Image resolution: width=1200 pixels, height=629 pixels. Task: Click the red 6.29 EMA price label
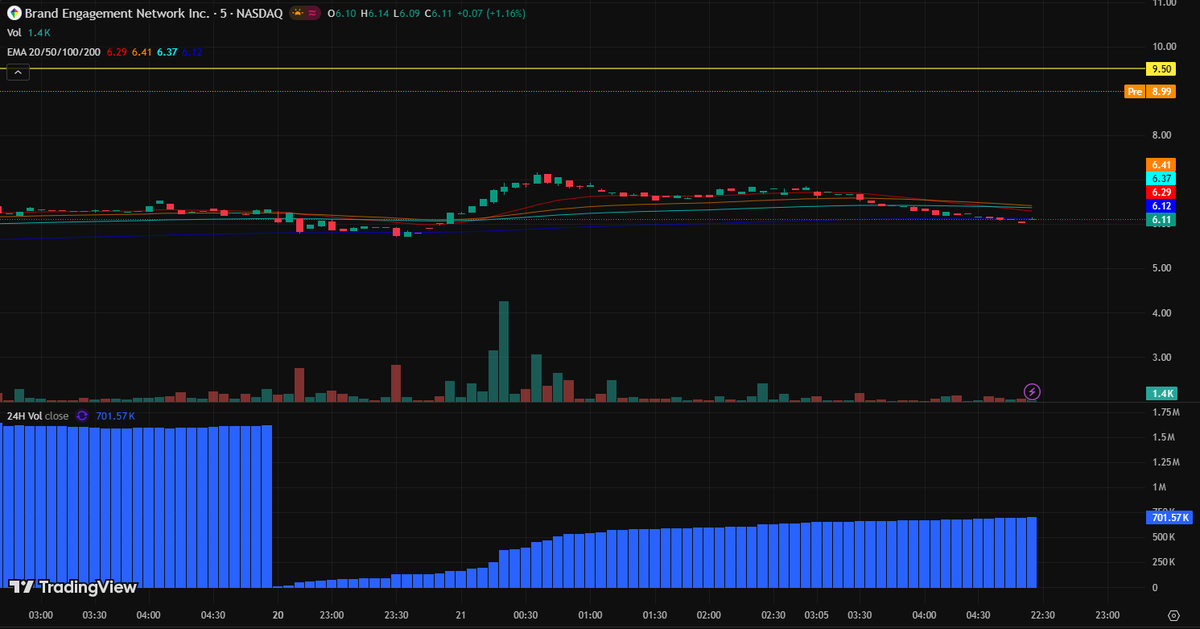pyautogui.click(x=1161, y=192)
